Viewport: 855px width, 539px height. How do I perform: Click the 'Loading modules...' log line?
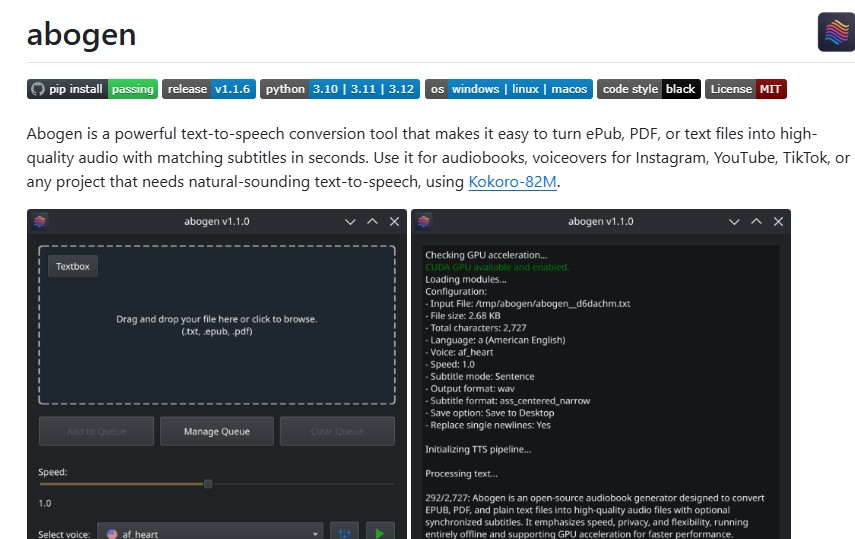tap(466, 279)
